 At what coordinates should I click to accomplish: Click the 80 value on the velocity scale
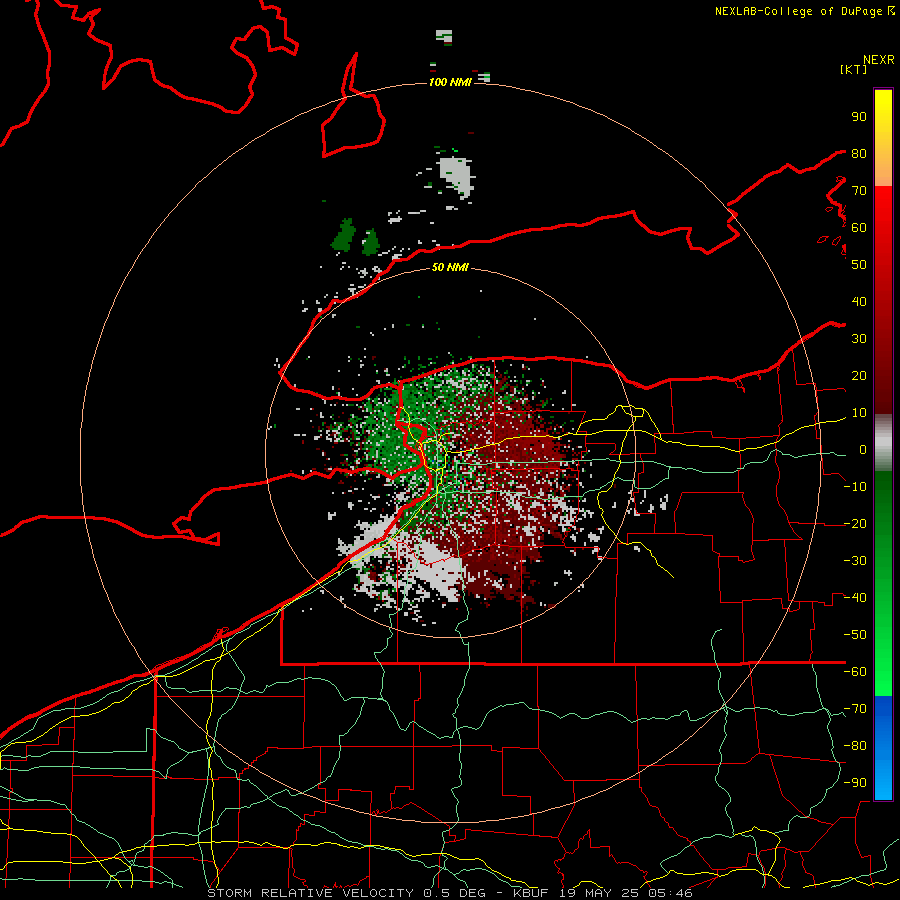(859, 153)
